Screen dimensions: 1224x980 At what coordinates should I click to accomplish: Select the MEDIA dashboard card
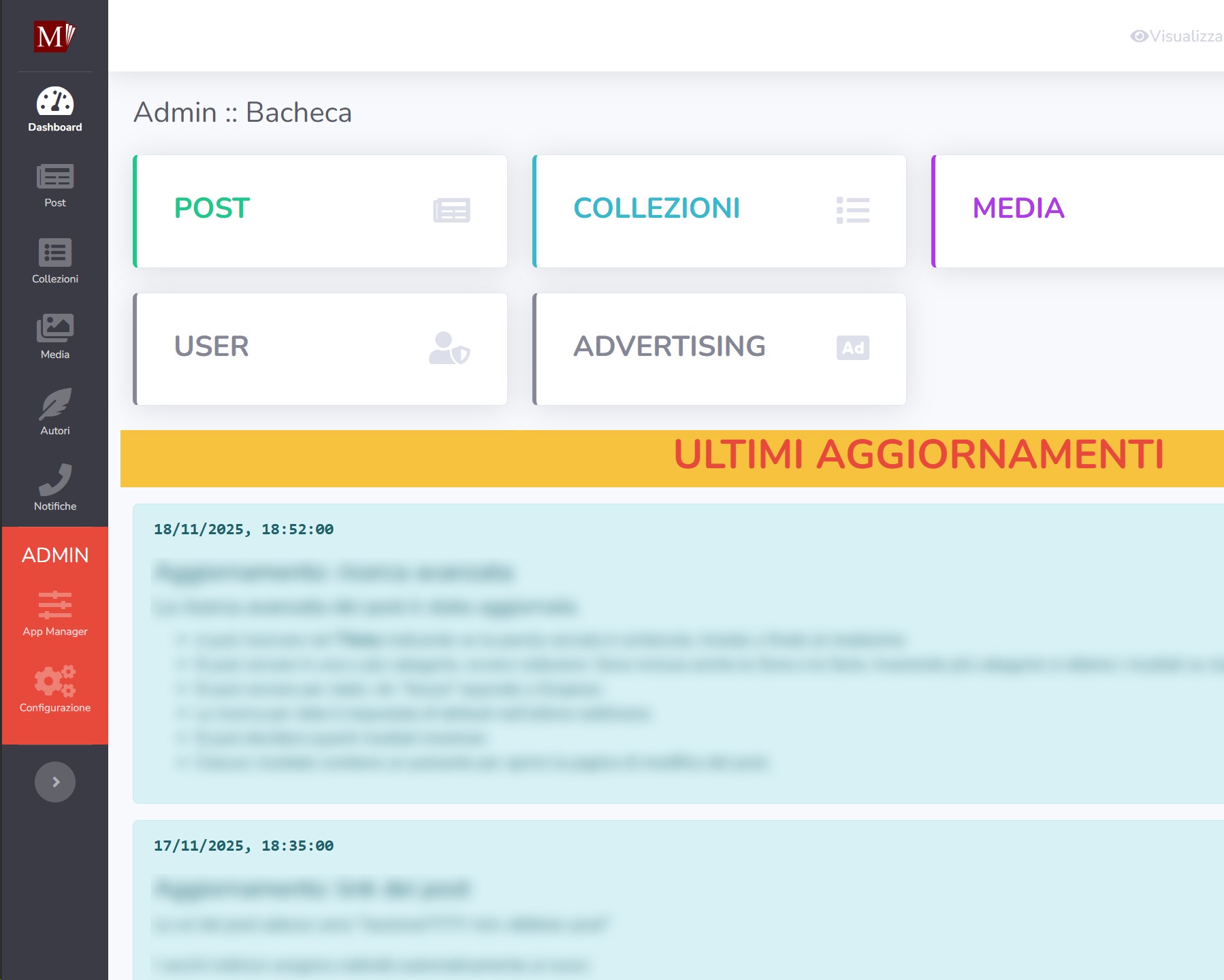(1077, 211)
